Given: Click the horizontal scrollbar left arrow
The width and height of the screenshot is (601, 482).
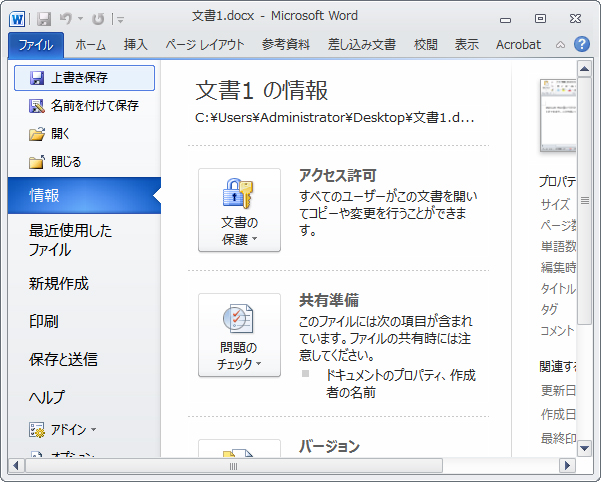Looking at the screenshot, I should pyautogui.click(x=16, y=466).
